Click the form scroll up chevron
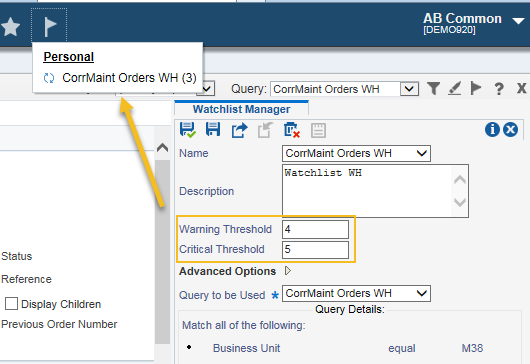 tap(163, 148)
